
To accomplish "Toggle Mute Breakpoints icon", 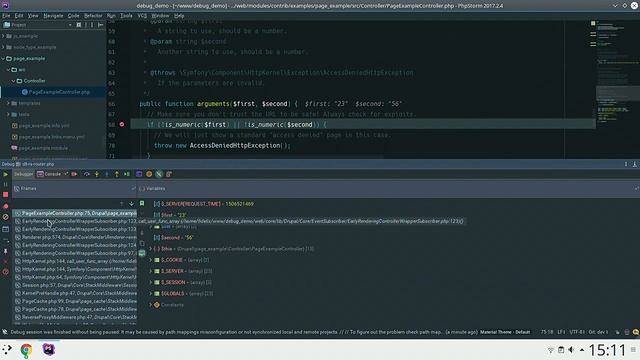I will point(6,217).
